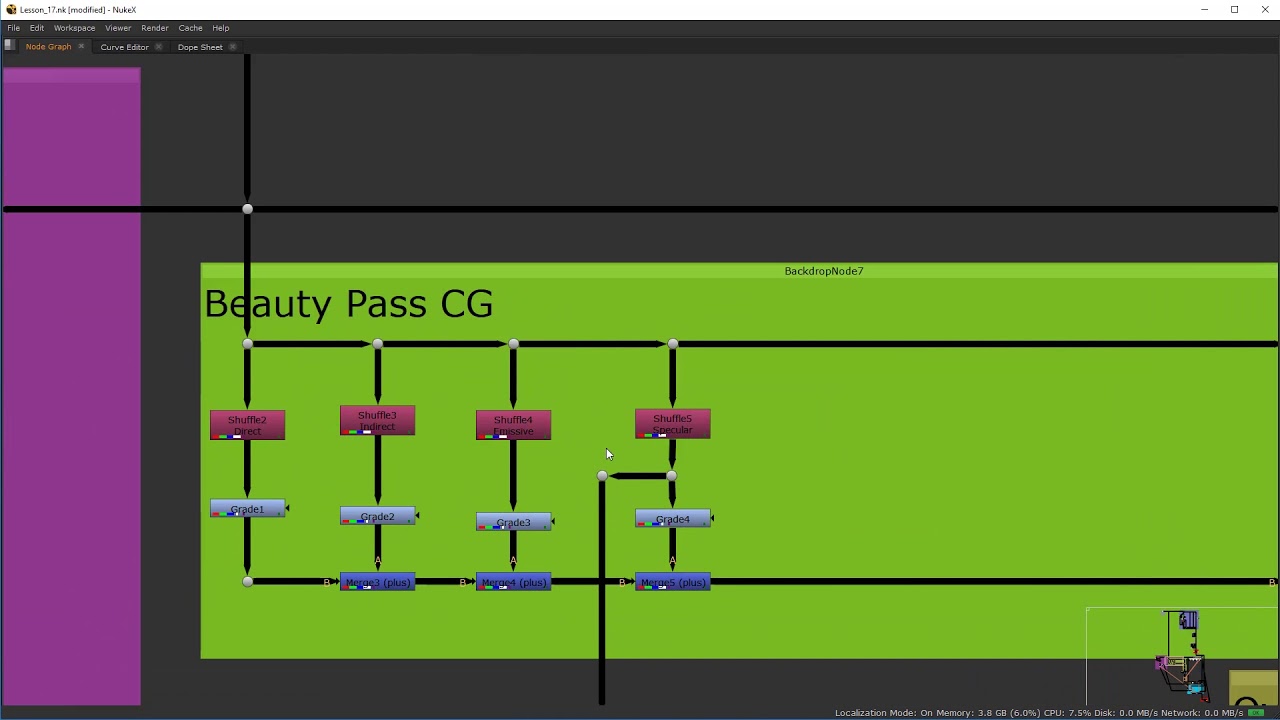
Task: Click the BackdropNode7 title bar
Action: point(739,271)
